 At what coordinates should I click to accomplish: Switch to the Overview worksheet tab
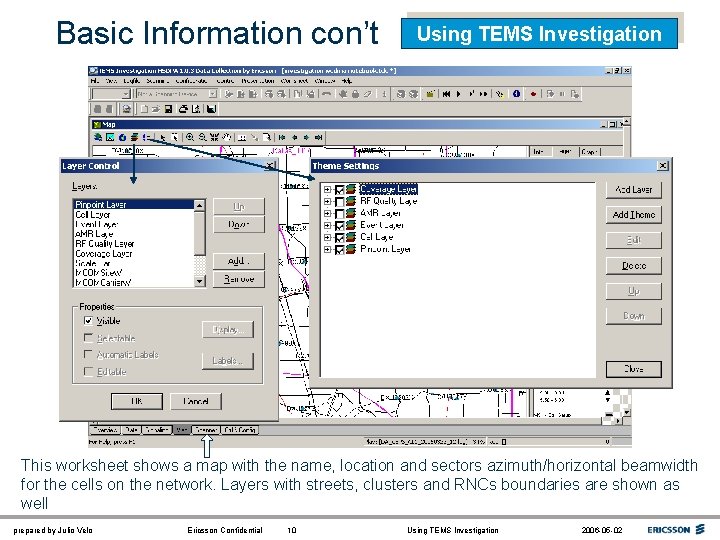[106, 430]
